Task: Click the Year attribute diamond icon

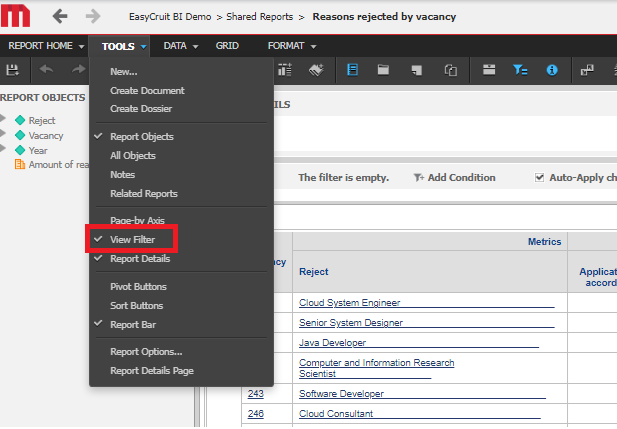Action: 20,150
